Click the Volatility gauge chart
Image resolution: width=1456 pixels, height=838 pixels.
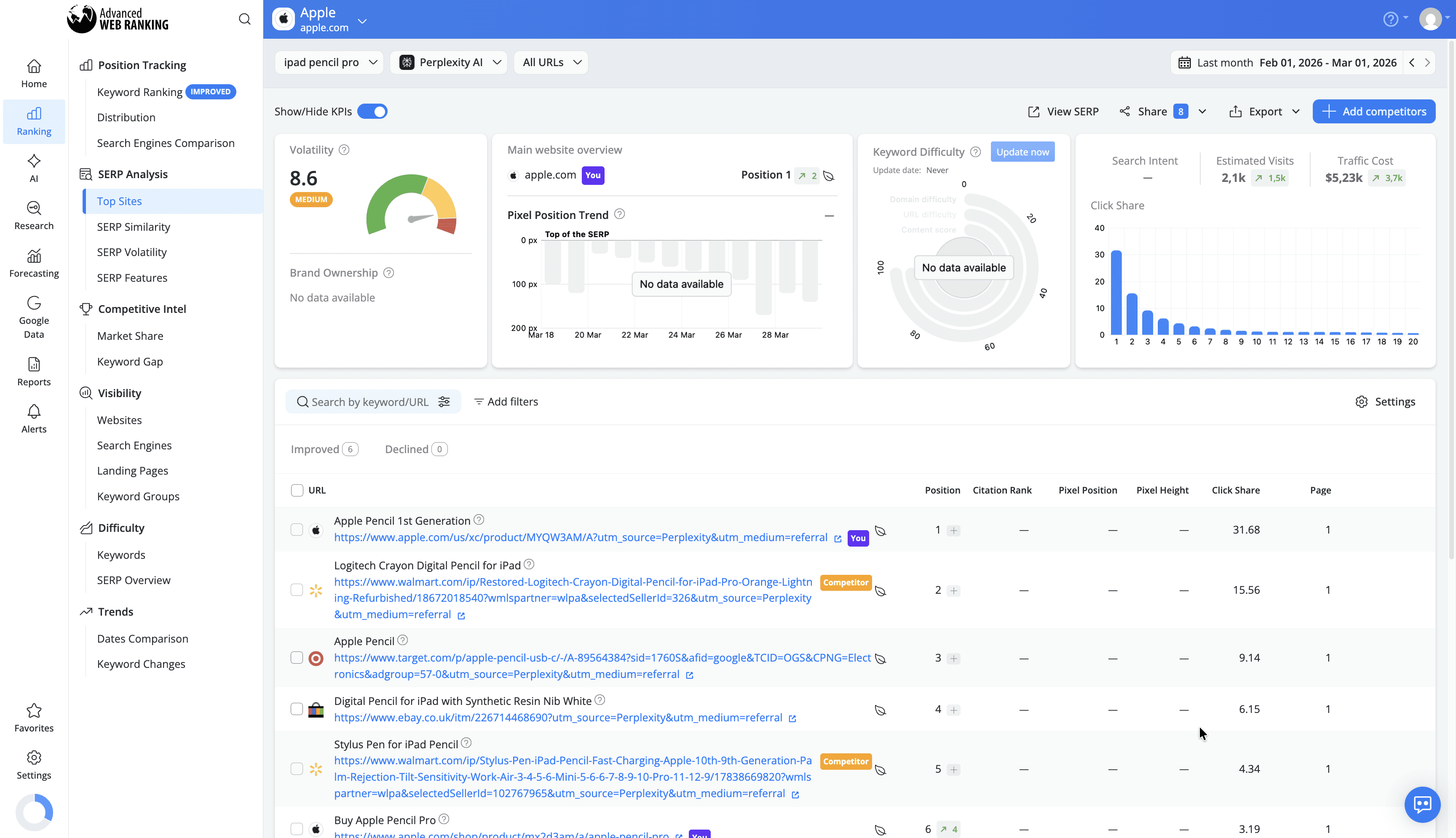pos(412,207)
